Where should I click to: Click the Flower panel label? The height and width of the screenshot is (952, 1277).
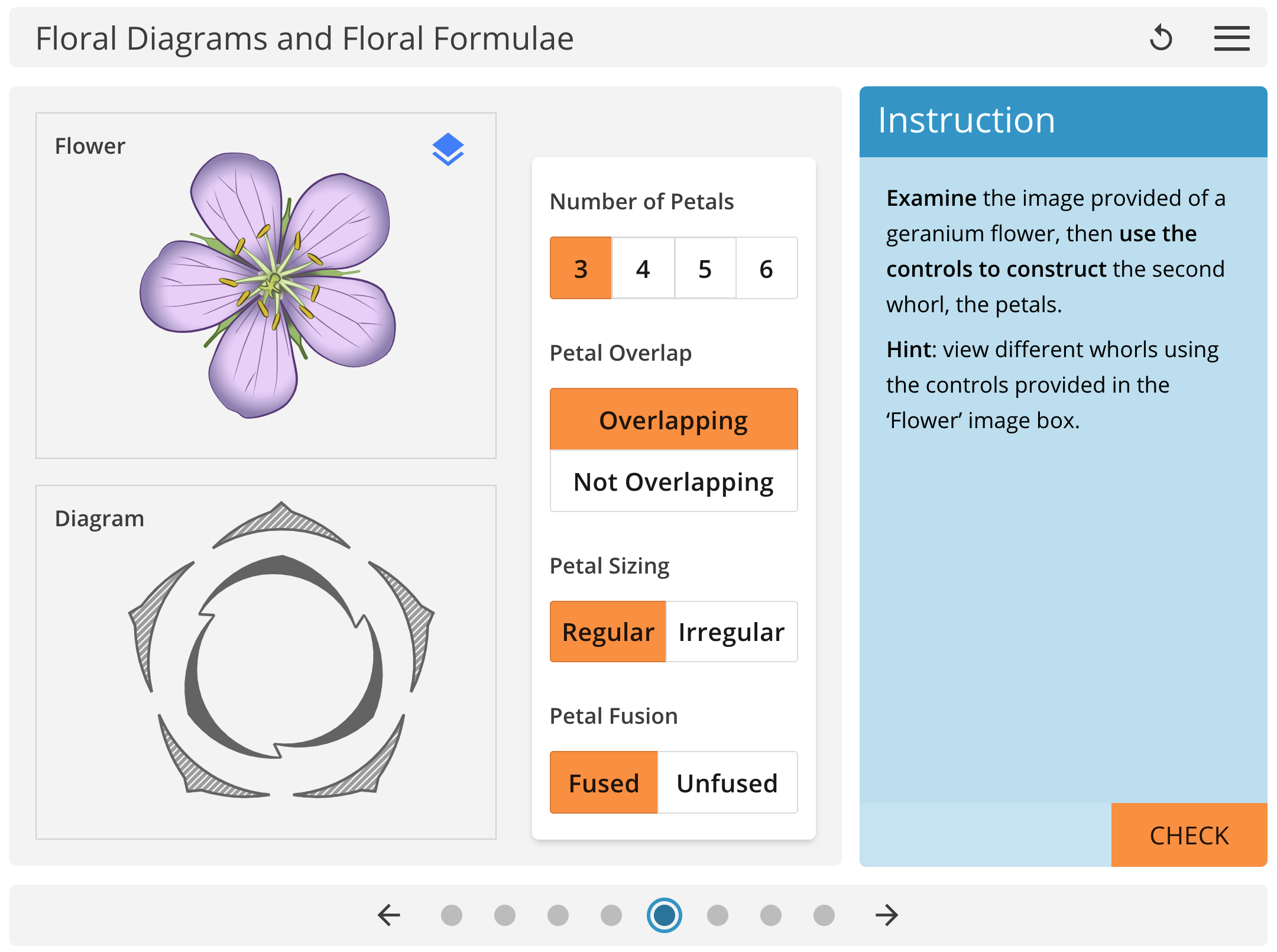pos(90,145)
